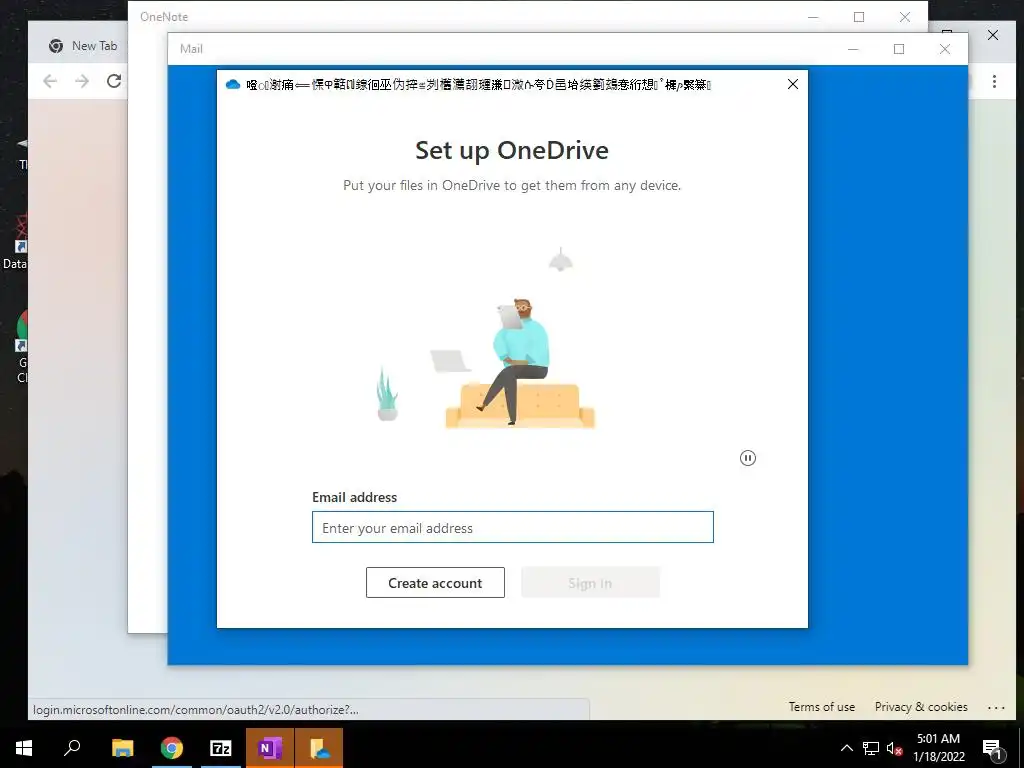Screen dimensions: 1024x768
Task: Click the muted volume tray icon
Action: pos(894,748)
